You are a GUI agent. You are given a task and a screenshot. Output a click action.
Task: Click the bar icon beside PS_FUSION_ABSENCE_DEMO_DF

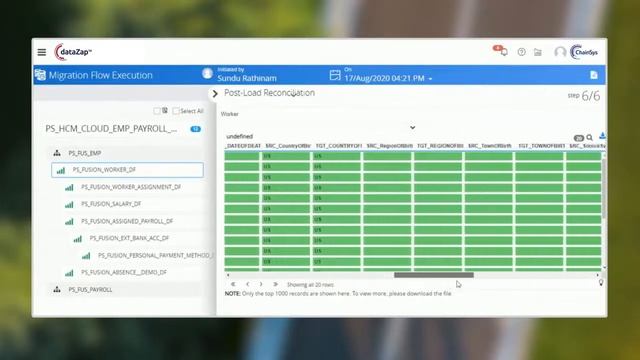(69, 273)
